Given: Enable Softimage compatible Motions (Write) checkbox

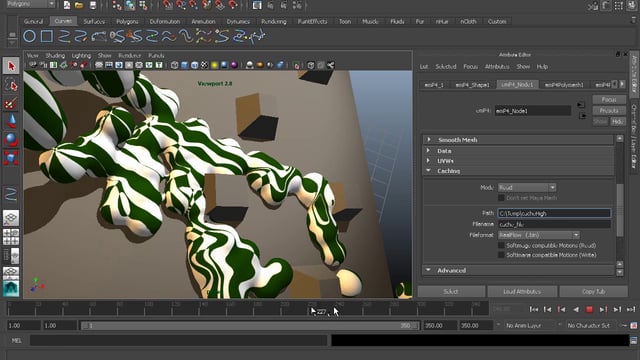Looking at the screenshot, I should pos(501,255).
